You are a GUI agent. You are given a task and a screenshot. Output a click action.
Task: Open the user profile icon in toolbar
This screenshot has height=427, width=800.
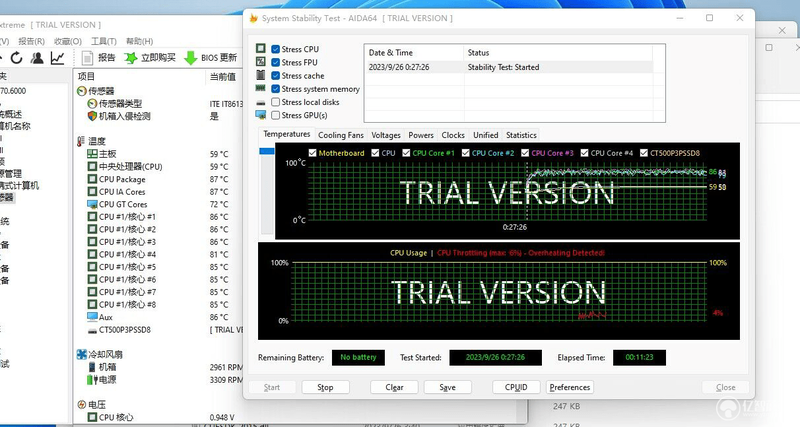[x=37, y=58]
